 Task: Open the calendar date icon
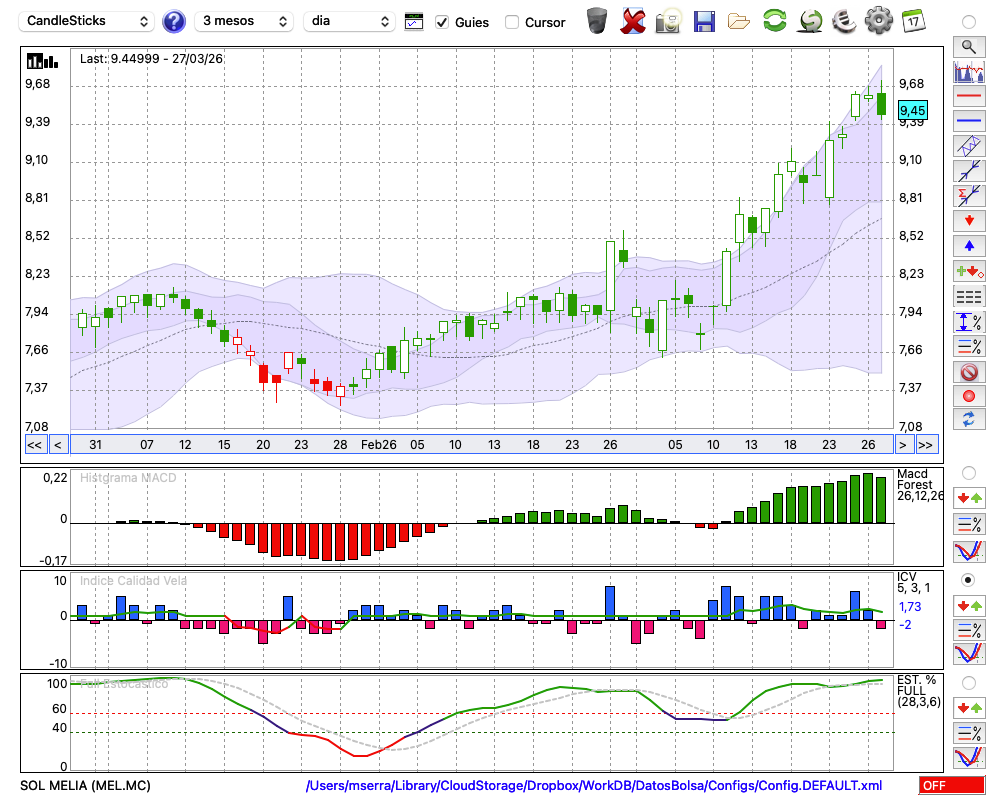(912, 21)
